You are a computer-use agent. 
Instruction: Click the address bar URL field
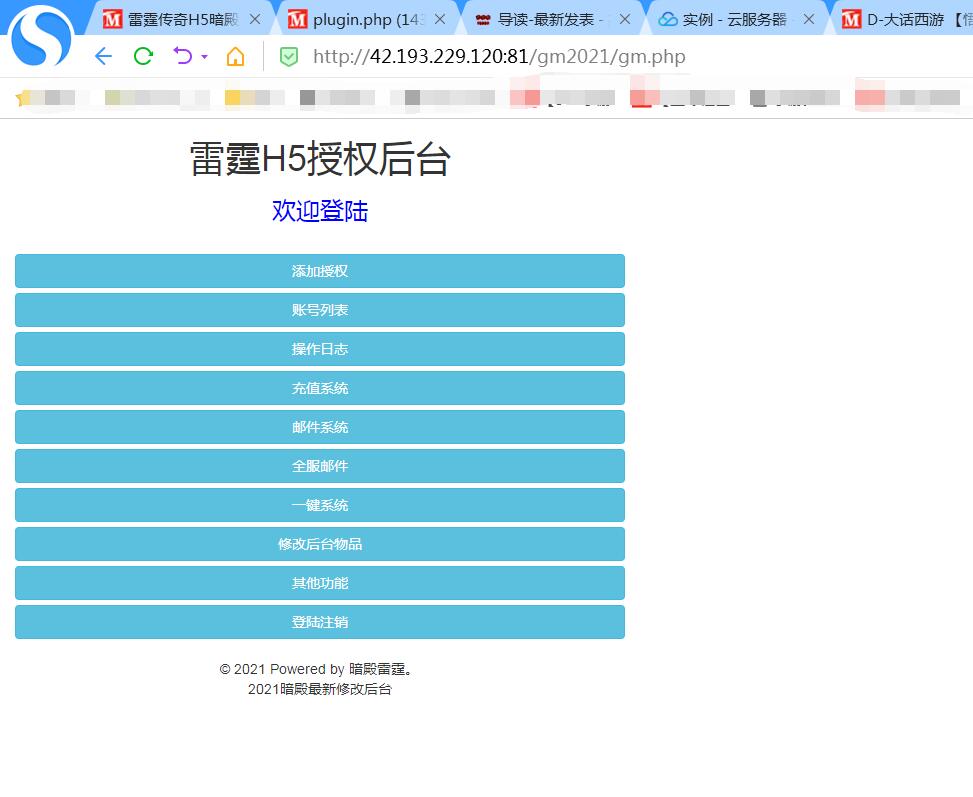click(500, 56)
